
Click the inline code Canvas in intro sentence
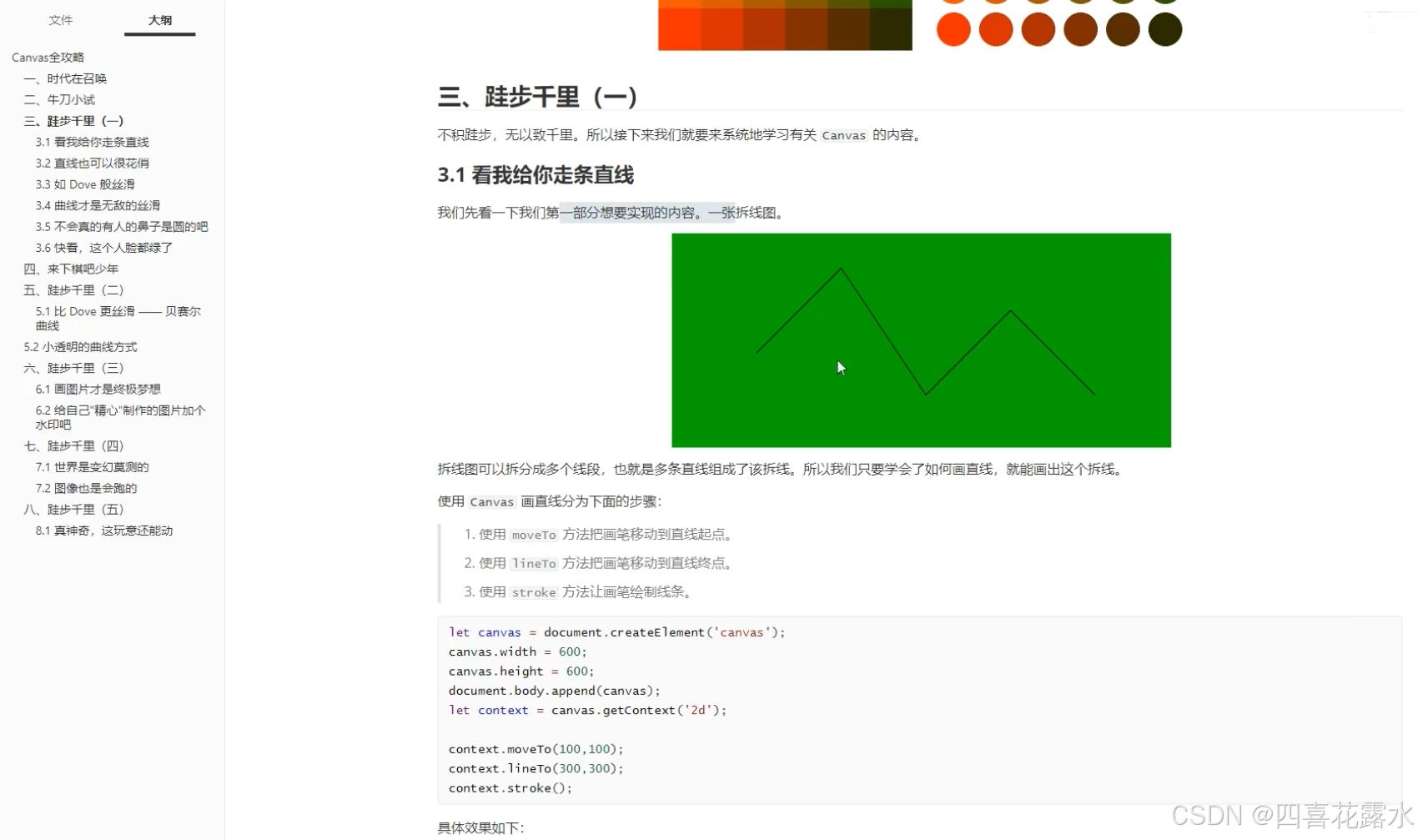pyautogui.click(x=843, y=135)
